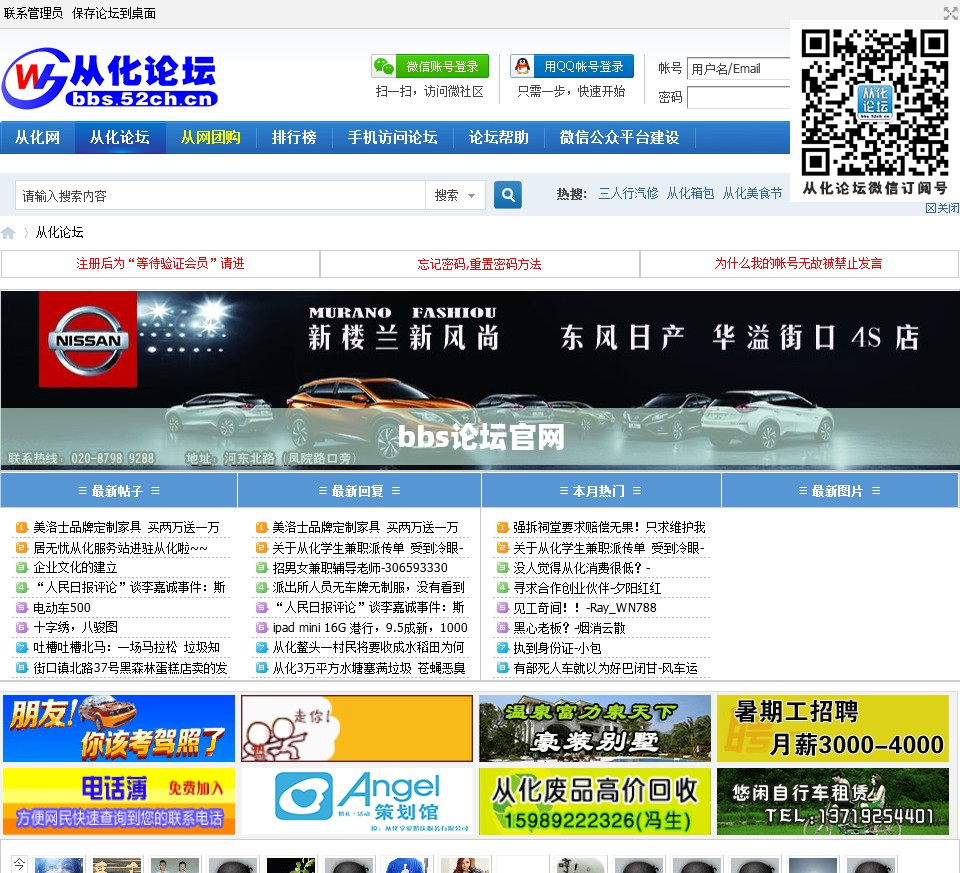Screen dimensions: 960x873
Task: Open post 吐槽吐槽北马:一场马拉松
Action: pyautogui.click(x=126, y=648)
